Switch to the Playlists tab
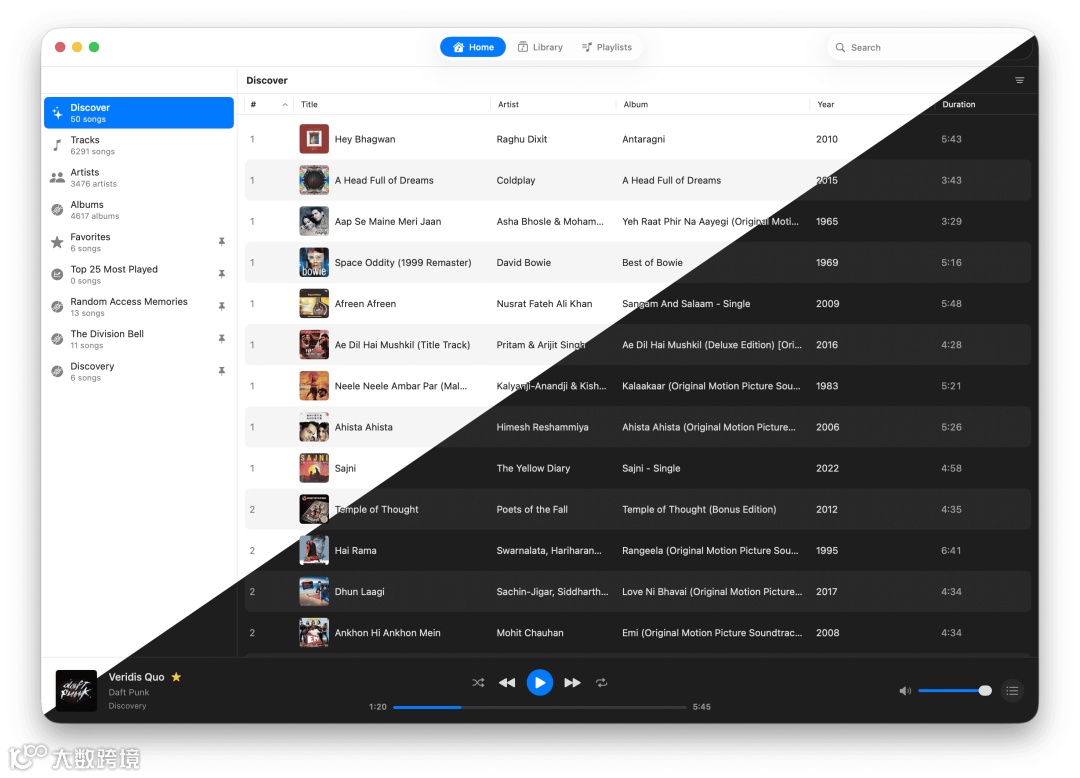The height and width of the screenshot is (778, 1080). click(607, 47)
